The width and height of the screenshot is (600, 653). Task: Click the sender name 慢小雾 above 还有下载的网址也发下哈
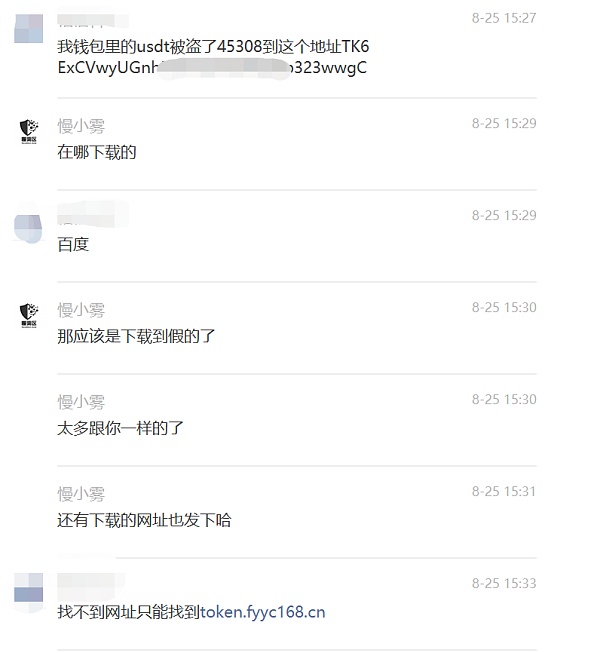[x=81, y=494]
